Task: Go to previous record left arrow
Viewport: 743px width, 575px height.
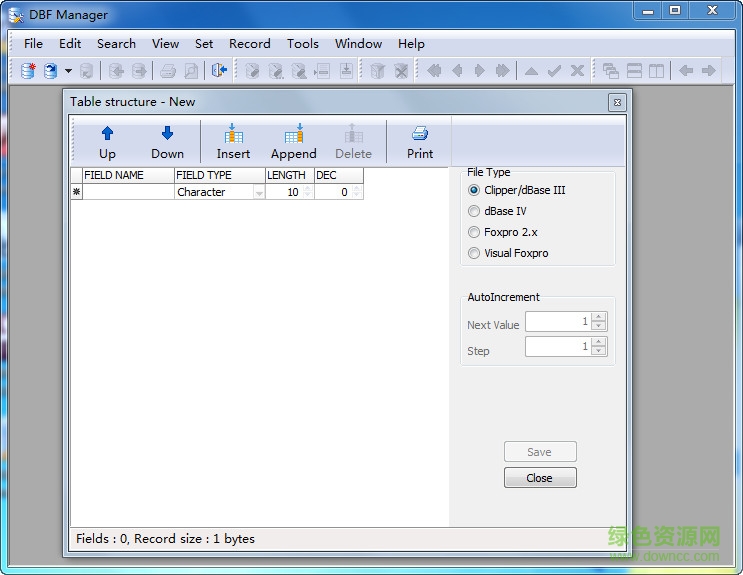Action: (457, 71)
